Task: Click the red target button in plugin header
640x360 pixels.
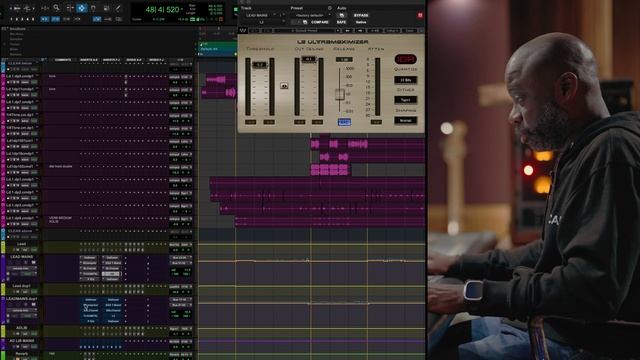Action: coord(420,15)
